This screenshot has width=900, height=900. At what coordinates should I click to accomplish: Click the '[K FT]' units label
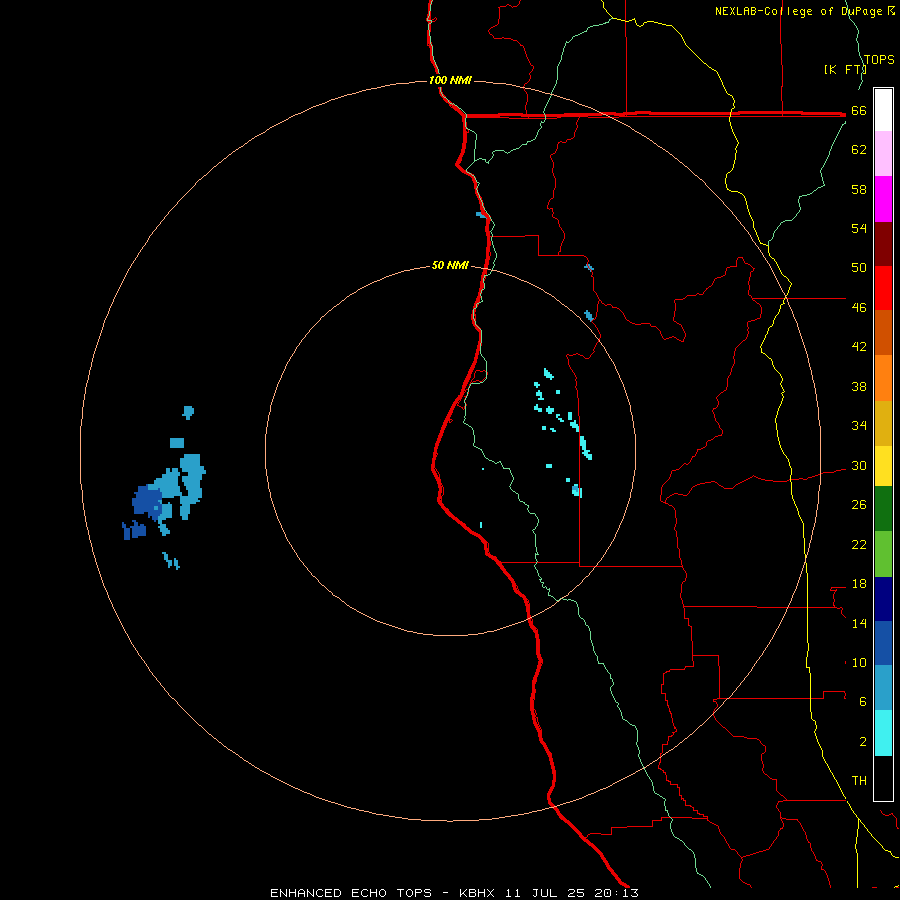(x=845, y=69)
